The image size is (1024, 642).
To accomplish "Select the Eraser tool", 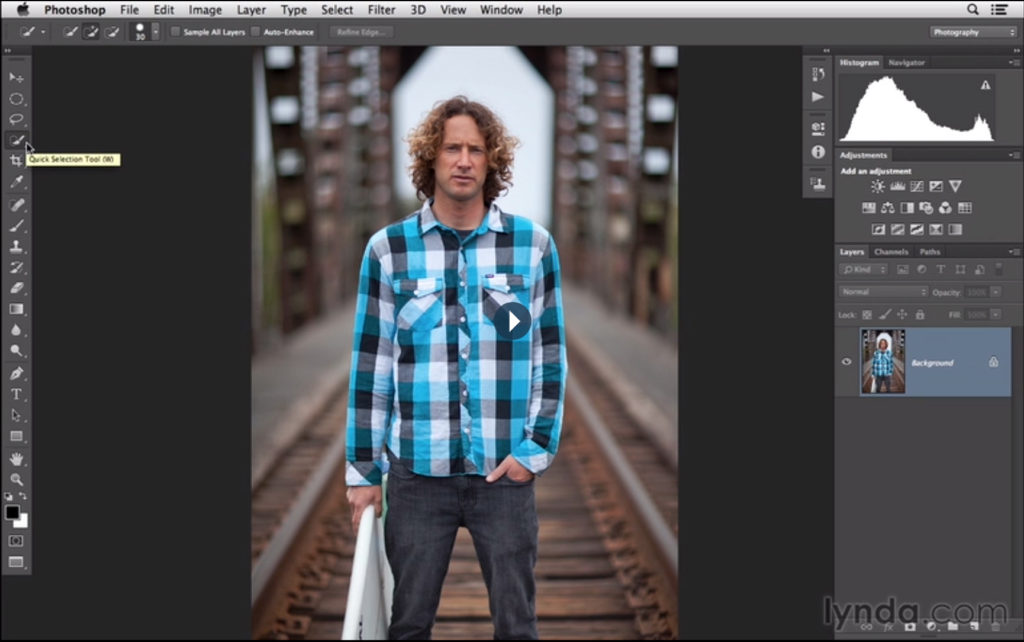I will pyautogui.click(x=16, y=288).
